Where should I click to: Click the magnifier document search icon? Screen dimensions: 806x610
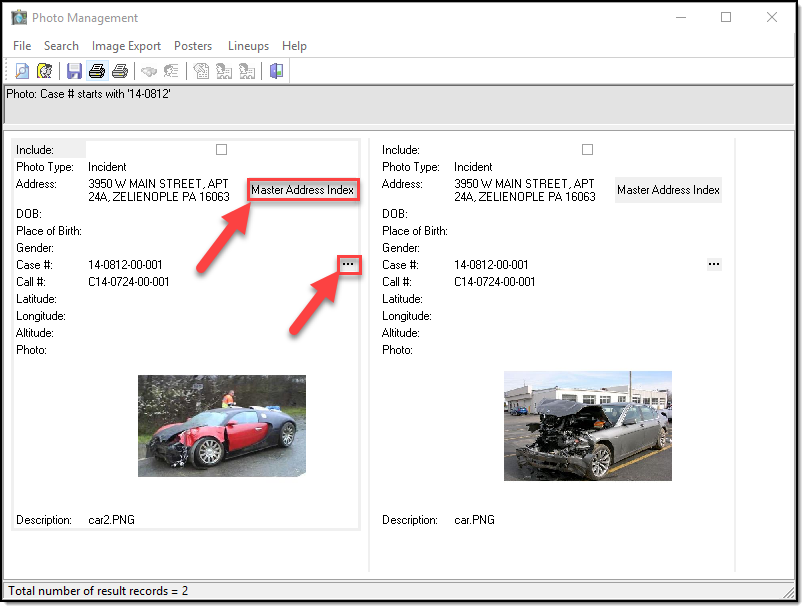point(22,71)
